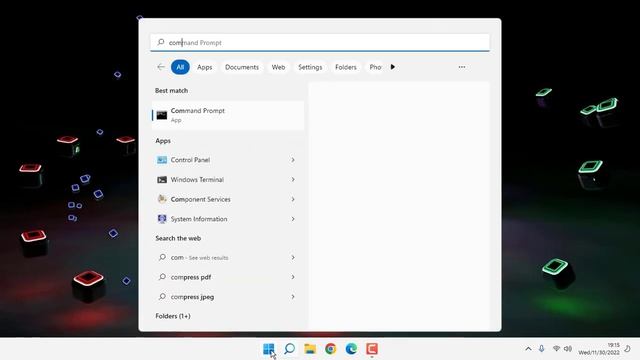Viewport: 640px width, 360px height.
Task: Click search icon beside 'compress jpeg'
Action: click(x=162, y=296)
